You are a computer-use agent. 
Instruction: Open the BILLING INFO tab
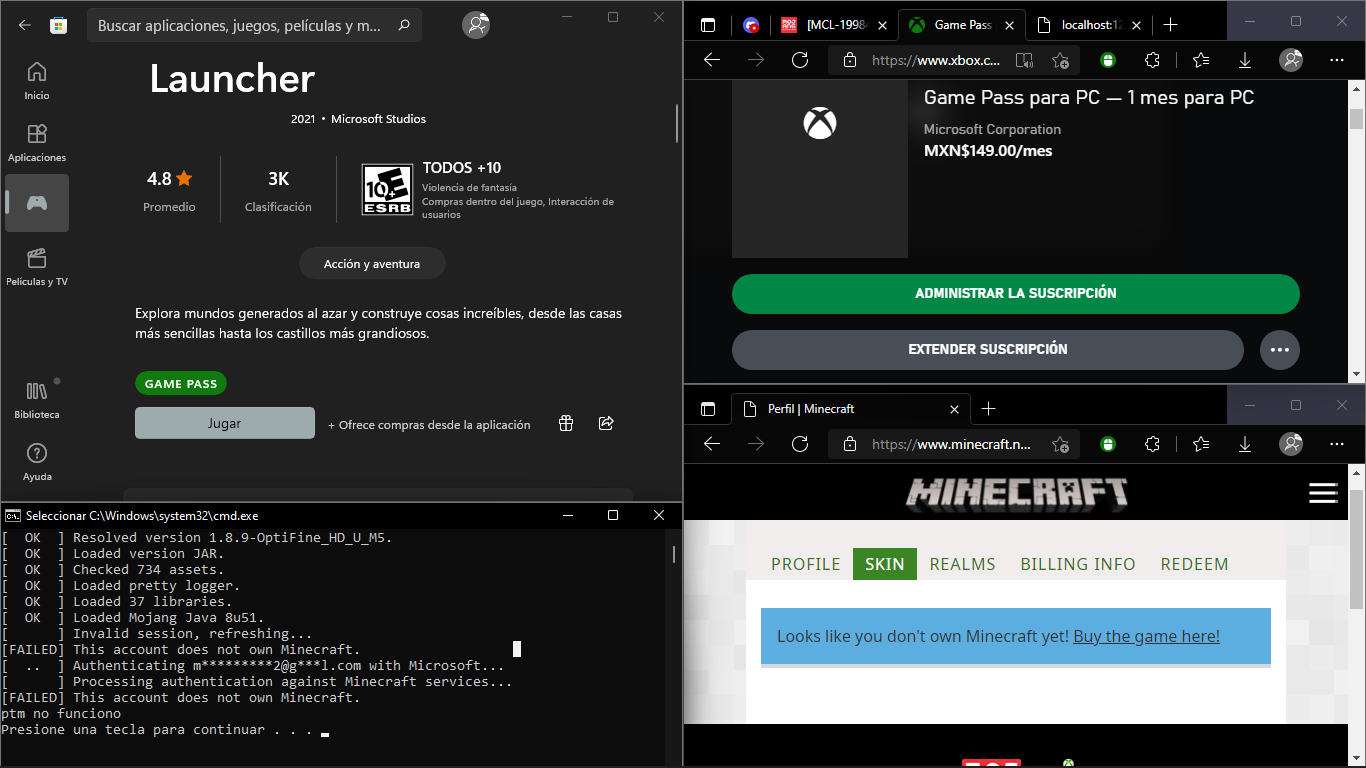[1078, 564]
